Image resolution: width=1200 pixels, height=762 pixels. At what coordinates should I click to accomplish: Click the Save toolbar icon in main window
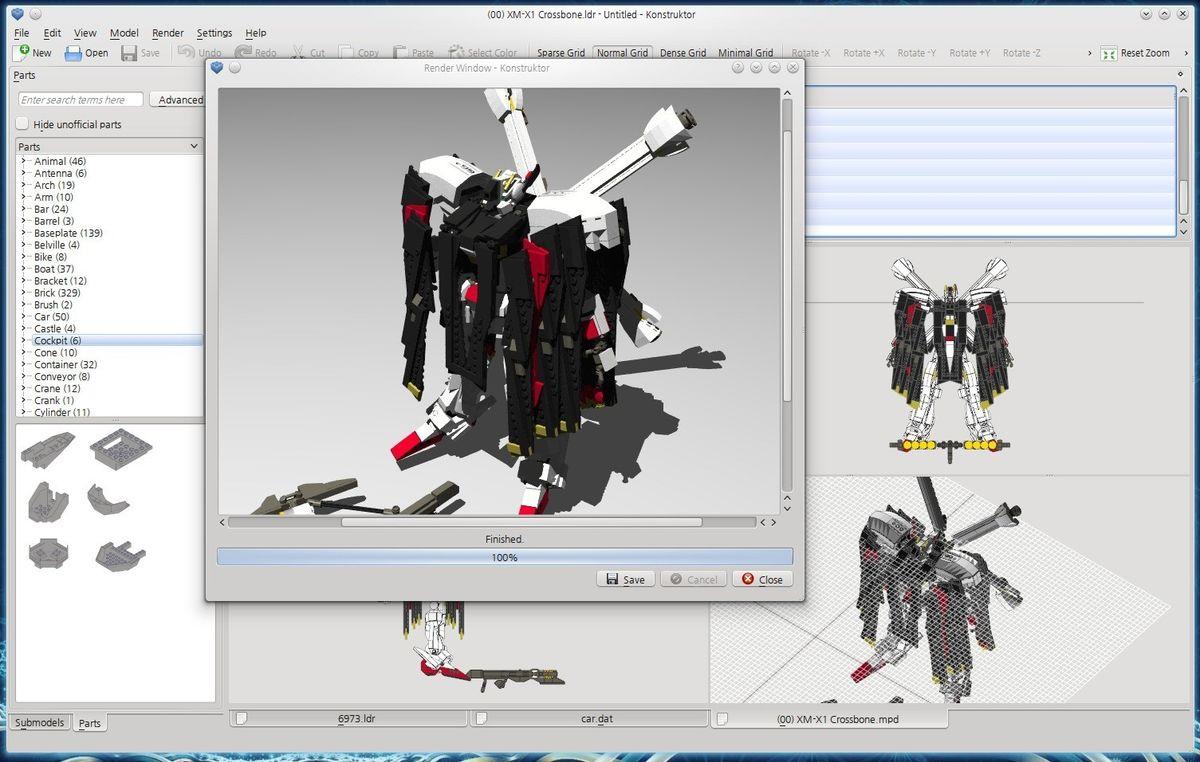click(x=129, y=53)
